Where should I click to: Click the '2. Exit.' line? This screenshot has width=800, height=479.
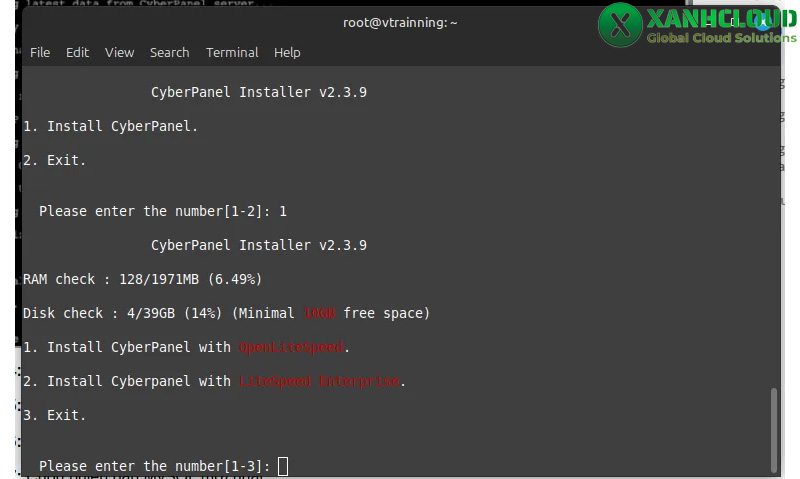click(55, 160)
